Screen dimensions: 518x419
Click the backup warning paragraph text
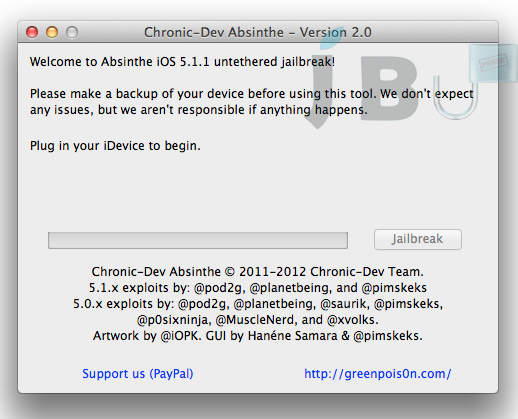(x=252, y=102)
